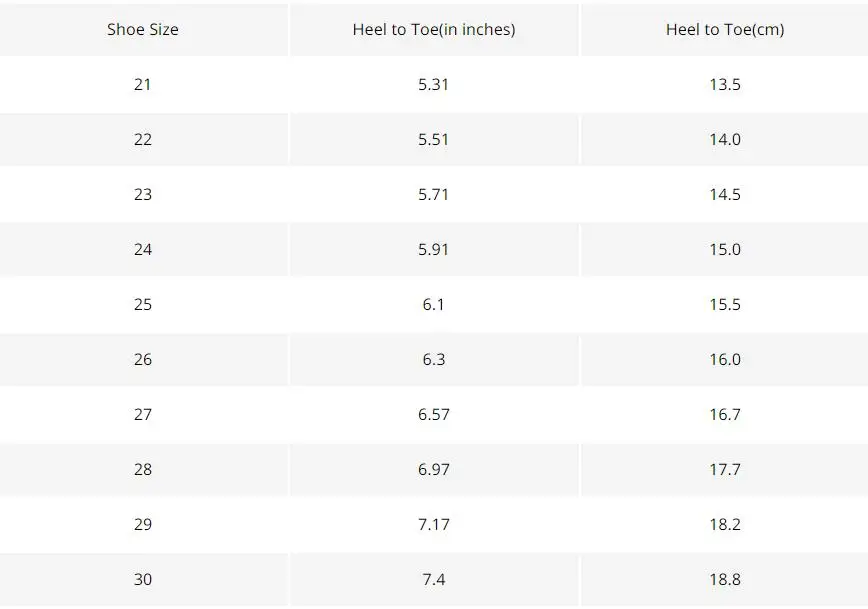Screen dimensions: 868x609
Task: Click the 5.31 inches value
Action: click(x=433, y=84)
